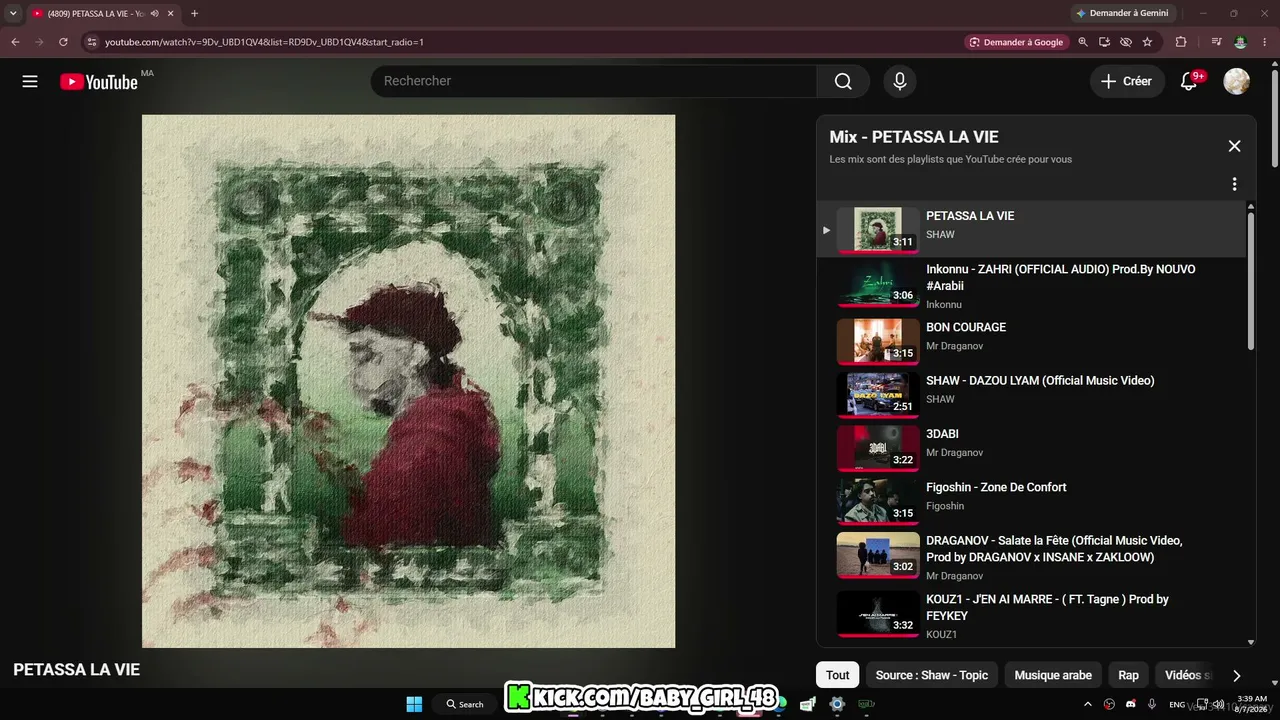This screenshot has height=720, width=1280.
Task: Close the PETASSA LA VIE browser tab
Action: click(171, 13)
